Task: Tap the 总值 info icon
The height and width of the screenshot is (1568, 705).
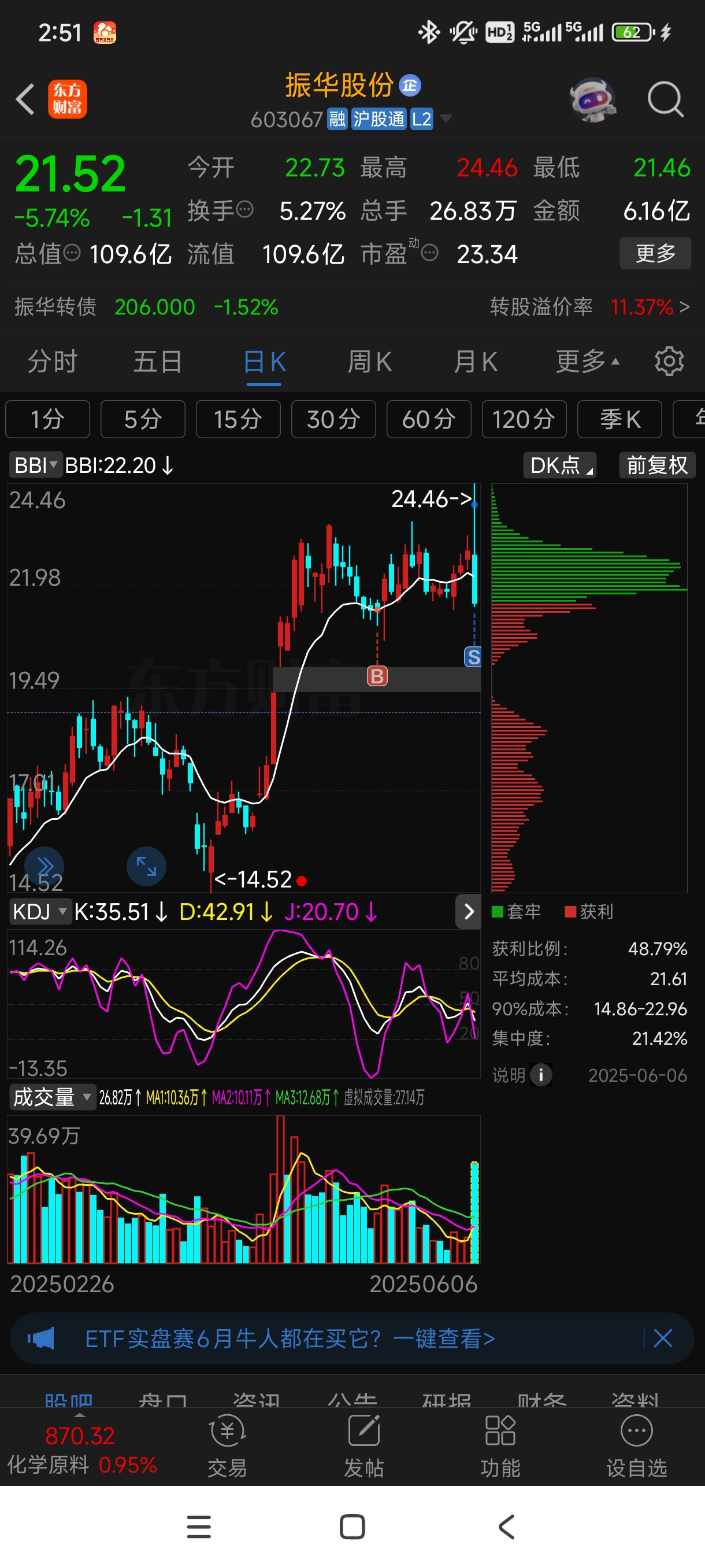Action: point(72,253)
